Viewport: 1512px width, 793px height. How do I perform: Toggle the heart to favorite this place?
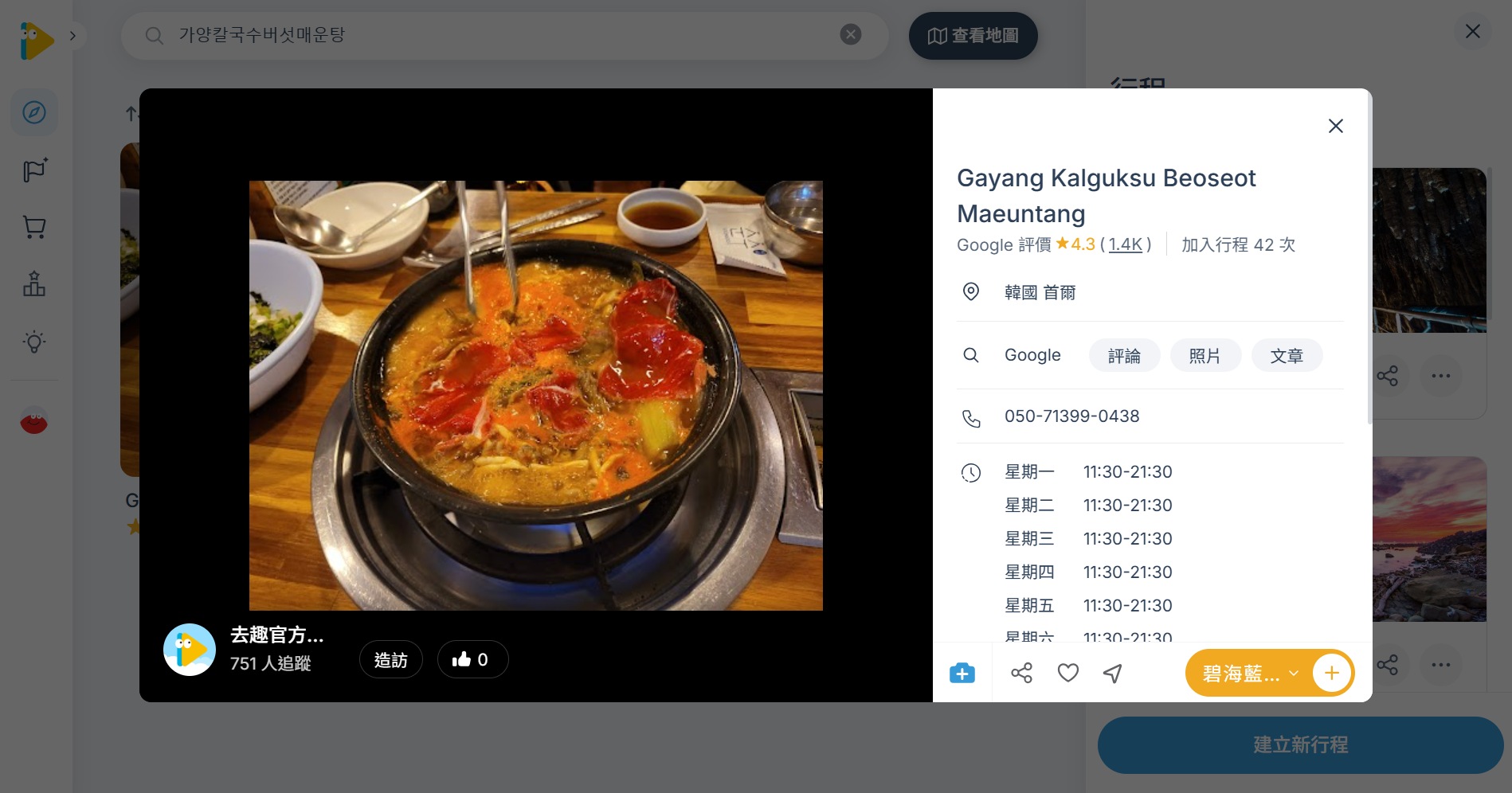1067,673
